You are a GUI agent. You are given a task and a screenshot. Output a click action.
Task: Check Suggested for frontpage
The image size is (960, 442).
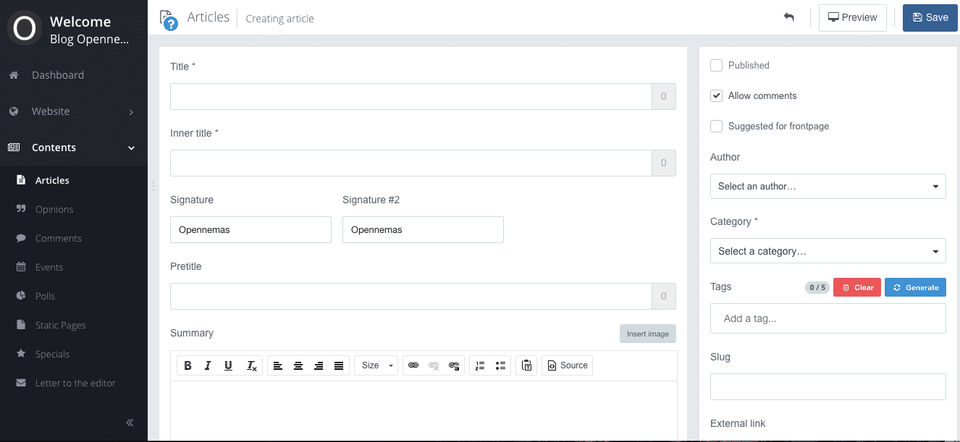tap(716, 127)
